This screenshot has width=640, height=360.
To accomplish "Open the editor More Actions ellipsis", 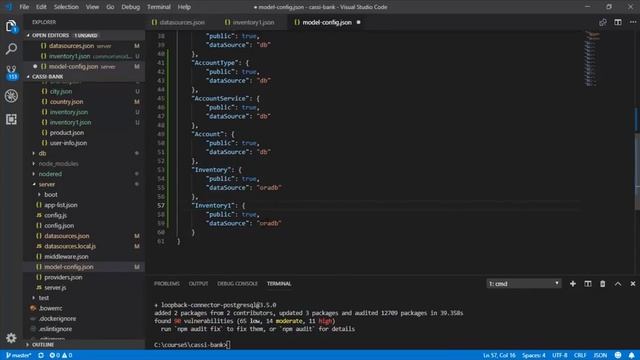I will pyautogui.click(x=633, y=22).
